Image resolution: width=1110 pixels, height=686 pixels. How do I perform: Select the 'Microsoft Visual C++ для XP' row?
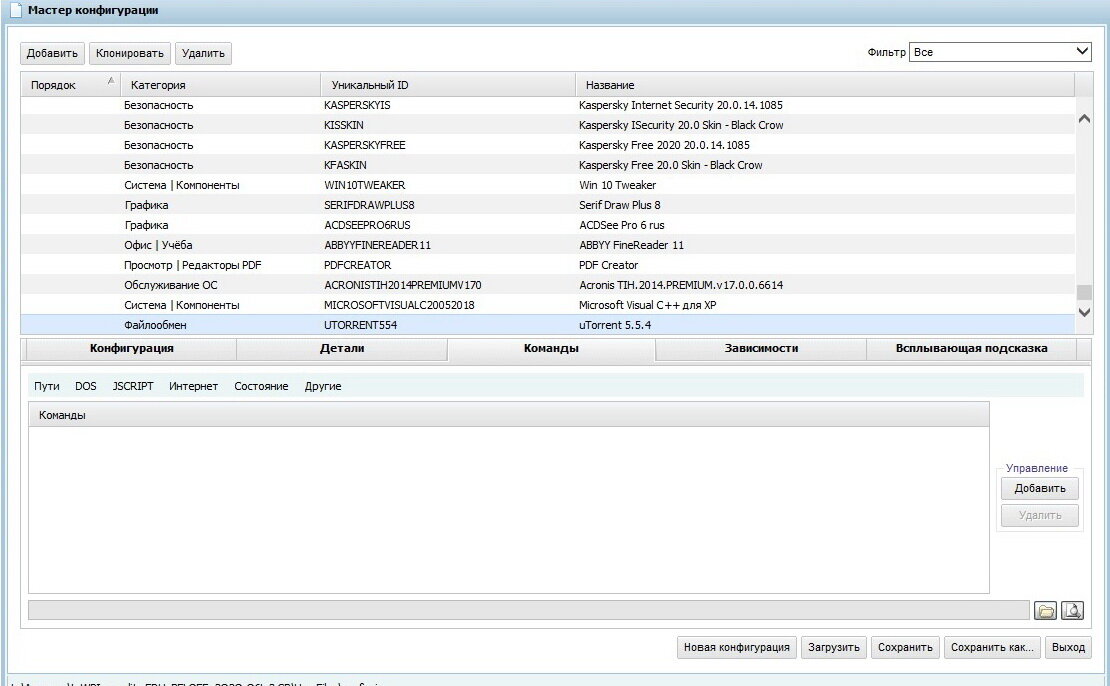pyautogui.click(x=547, y=305)
